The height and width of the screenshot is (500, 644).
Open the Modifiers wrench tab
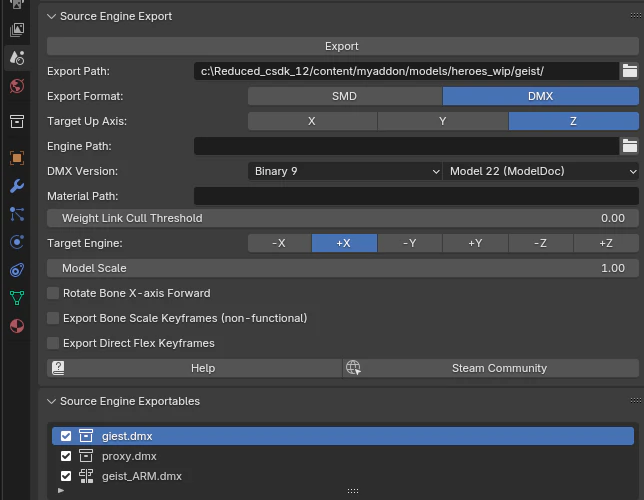pos(16,186)
